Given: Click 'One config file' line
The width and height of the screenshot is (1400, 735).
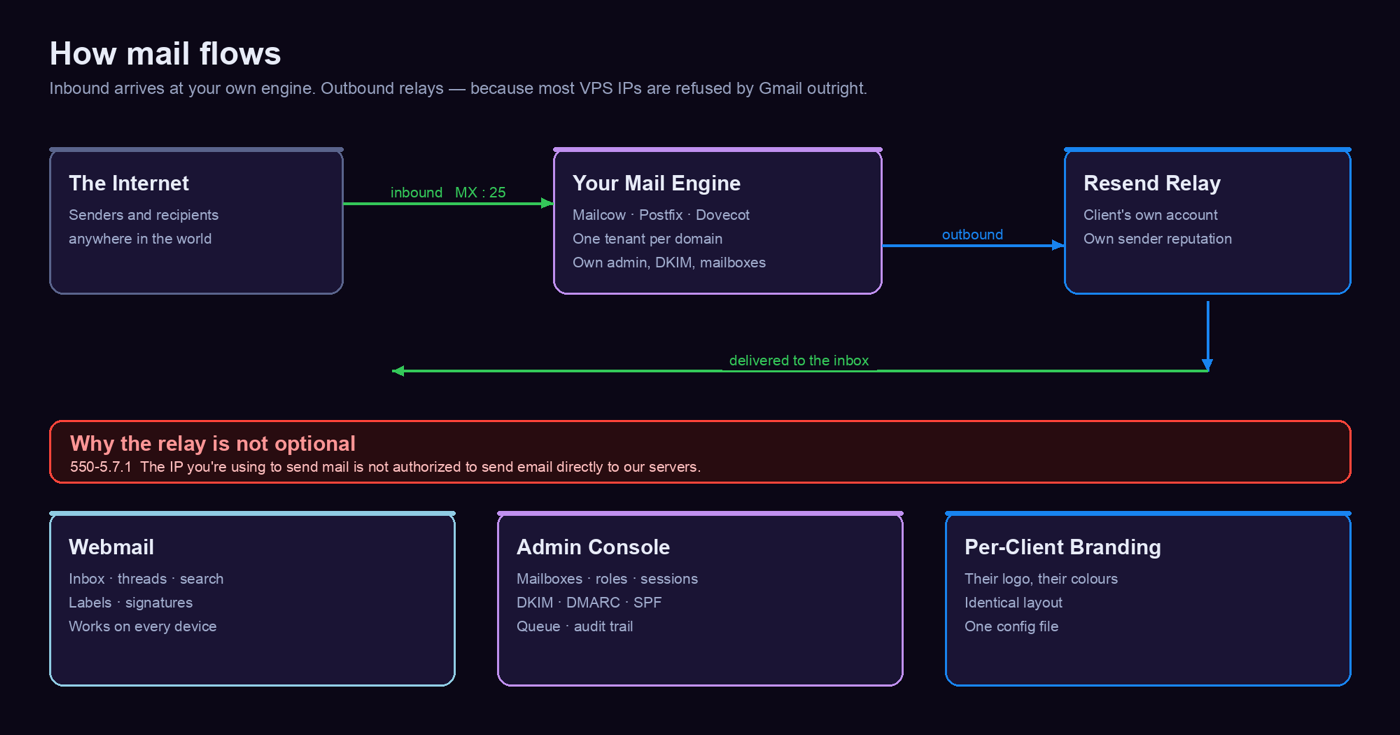Looking at the screenshot, I should pos(1012,627).
